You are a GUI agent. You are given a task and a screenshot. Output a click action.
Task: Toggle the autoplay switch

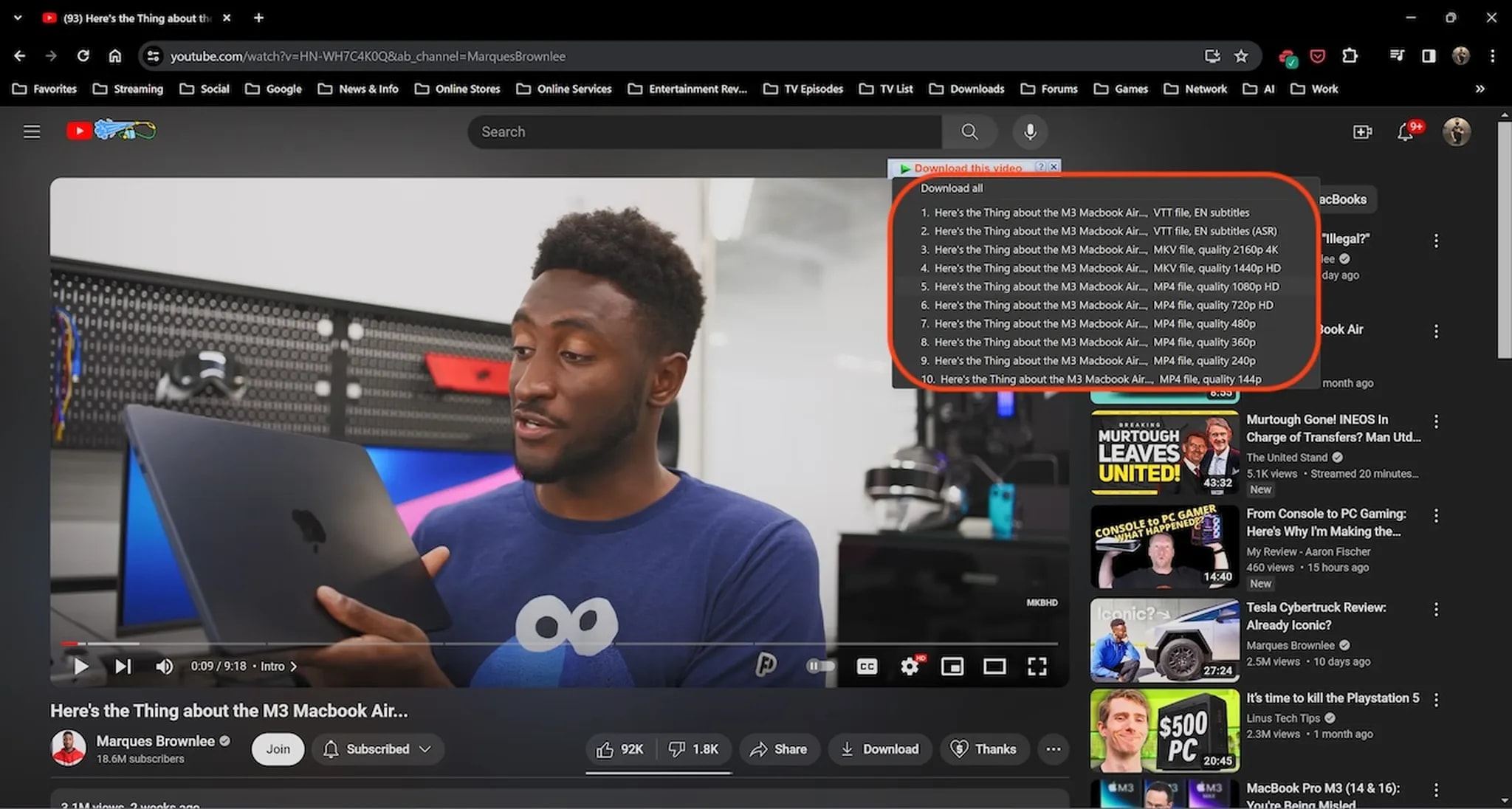(821, 667)
